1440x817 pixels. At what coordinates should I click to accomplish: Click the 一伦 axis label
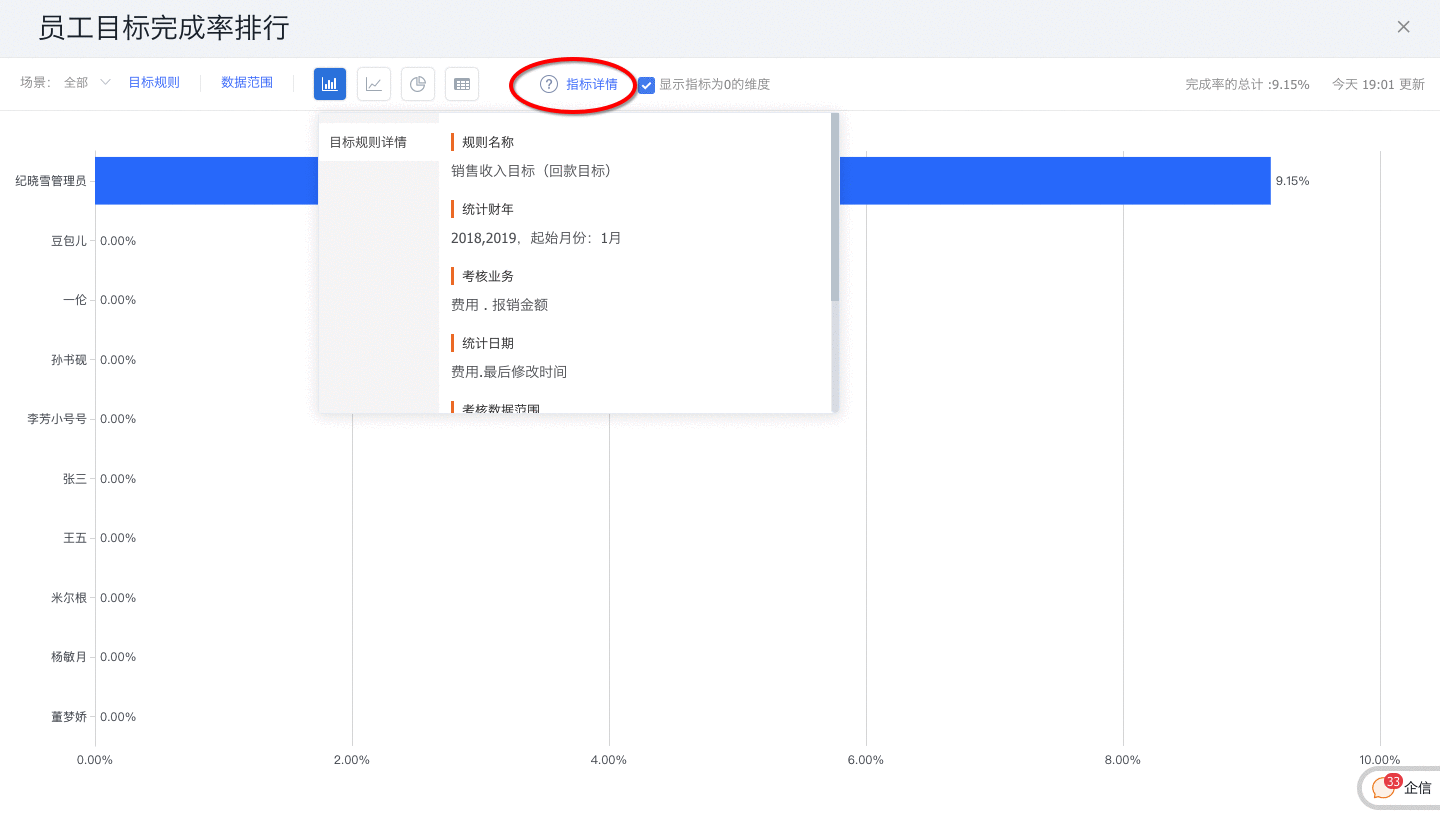pos(75,300)
